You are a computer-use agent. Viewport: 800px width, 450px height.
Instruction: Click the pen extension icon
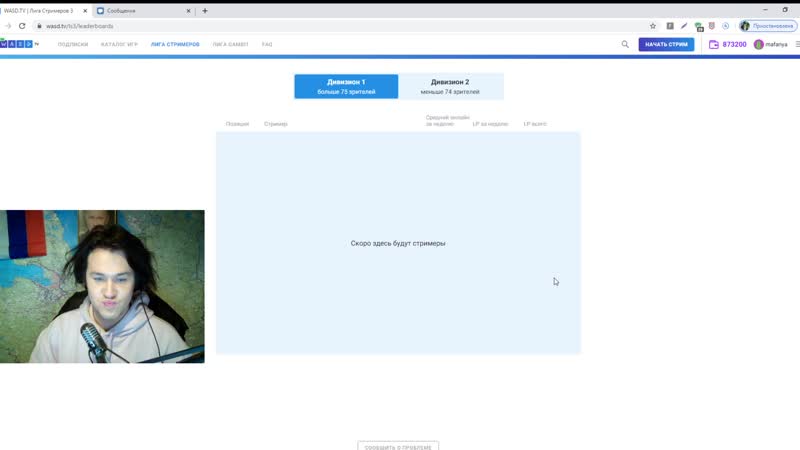pos(684,26)
